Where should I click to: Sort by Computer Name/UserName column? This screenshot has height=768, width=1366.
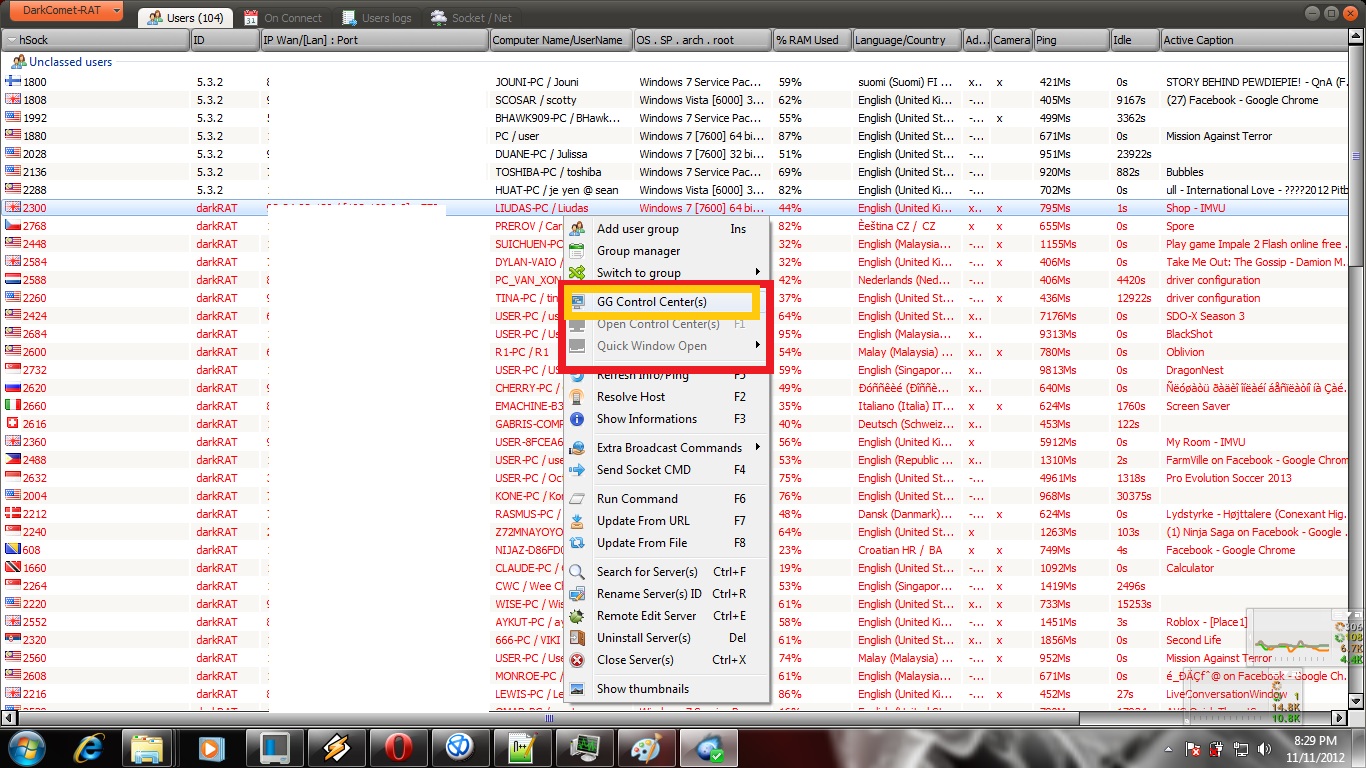[x=561, y=40]
